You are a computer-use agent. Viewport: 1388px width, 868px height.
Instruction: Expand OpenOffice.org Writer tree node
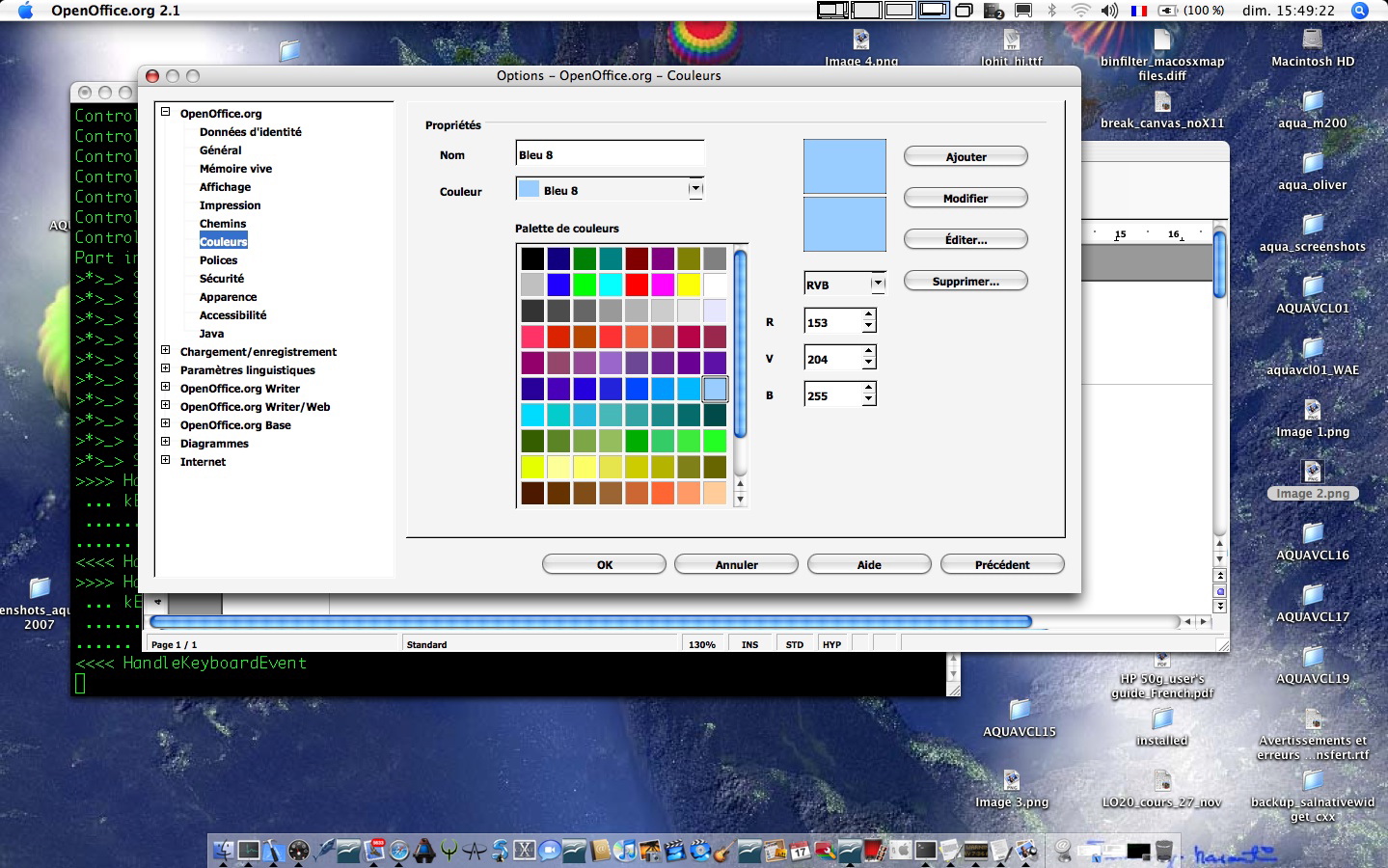coord(166,388)
